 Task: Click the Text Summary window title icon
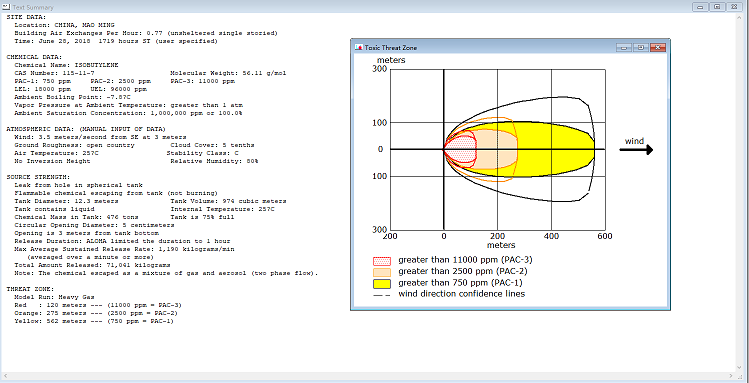(6, 7)
